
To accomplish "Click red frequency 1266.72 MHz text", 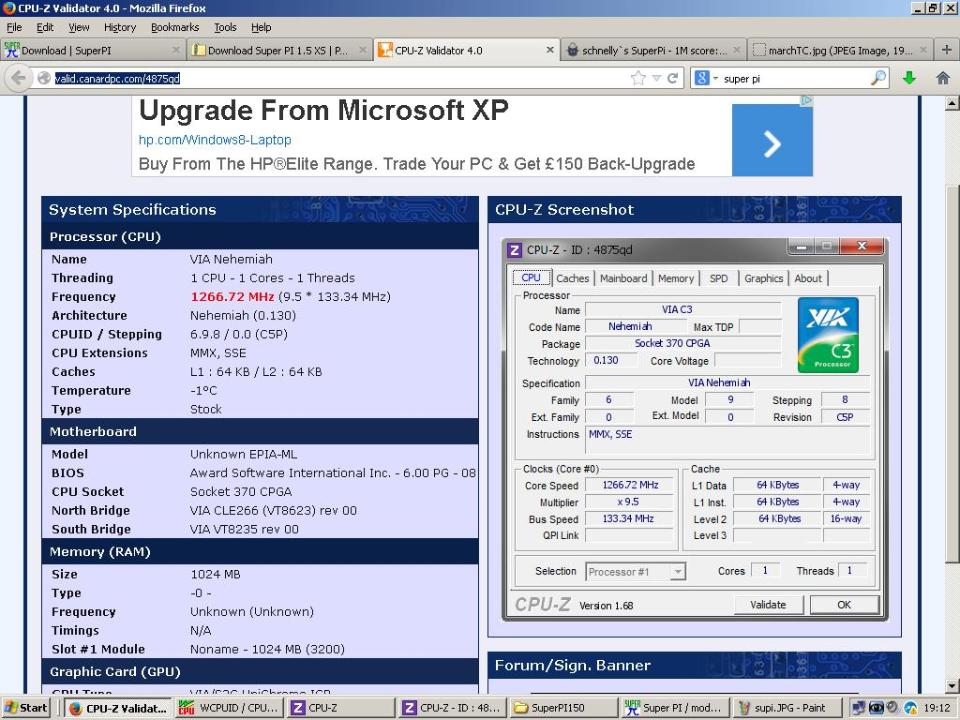I will pyautogui.click(x=232, y=297).
